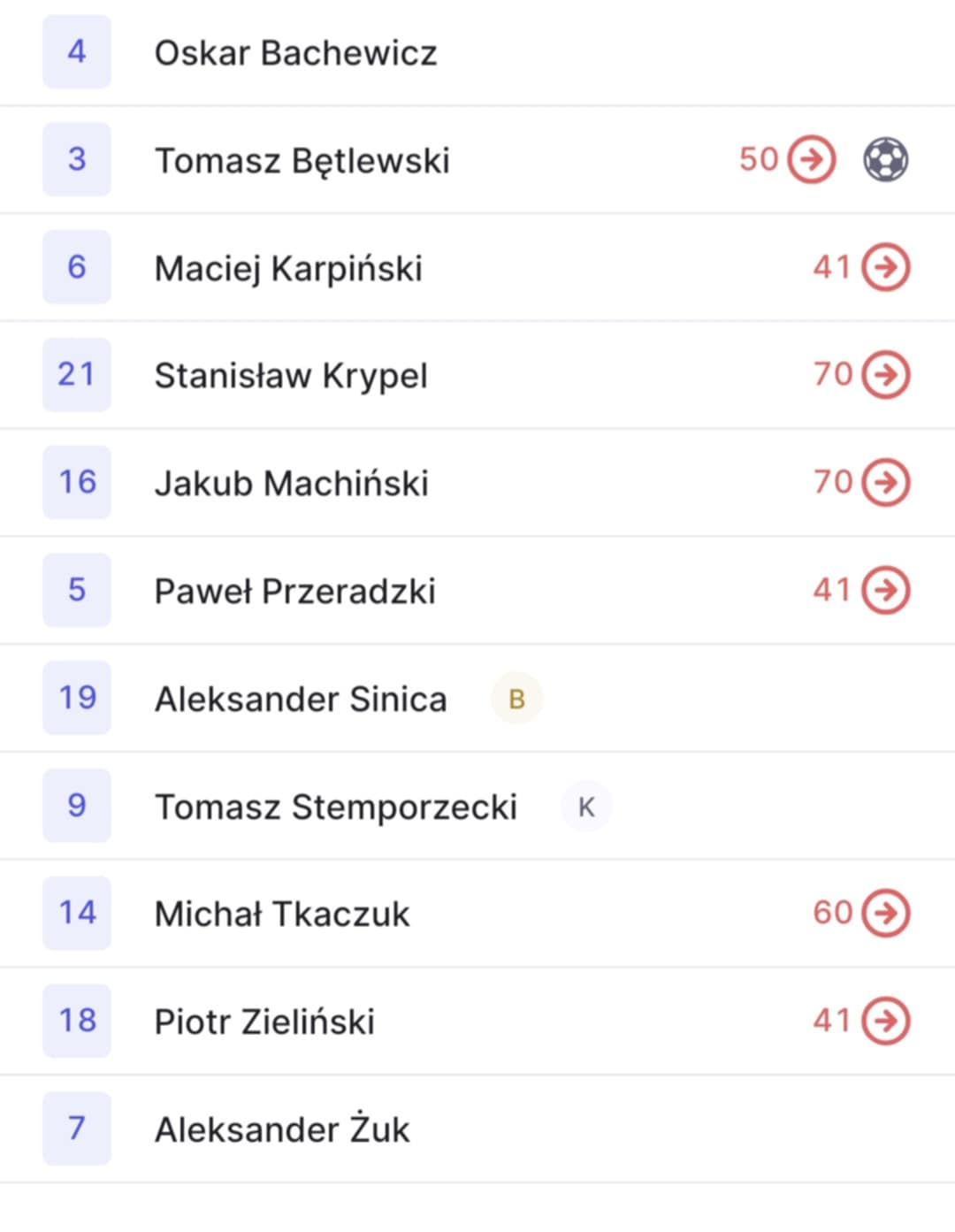
Task: Click the substitution arrow at minute 50
Action: pyautogui.click(x=812, y=160)
